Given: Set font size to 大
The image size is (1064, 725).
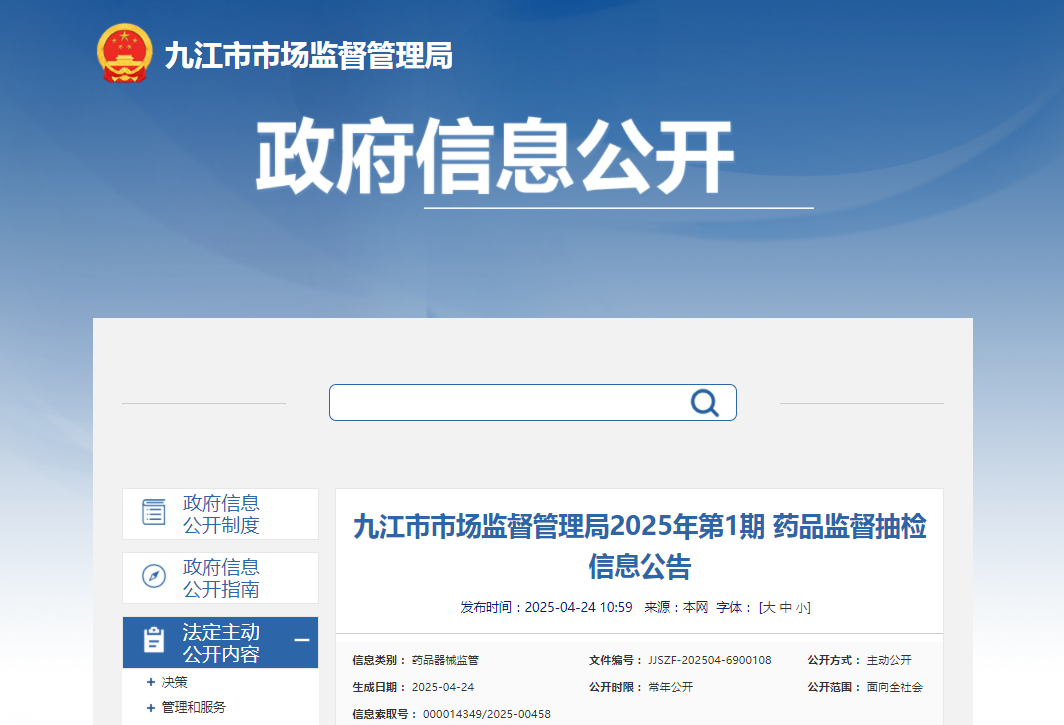Looking at the screenshot, I should (x=769, y=608).
